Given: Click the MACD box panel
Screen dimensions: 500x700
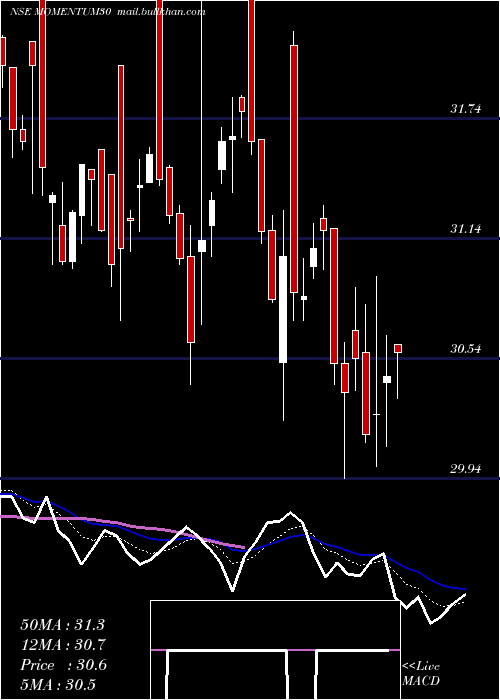Looking at the screenshot, I should (275, 650).
